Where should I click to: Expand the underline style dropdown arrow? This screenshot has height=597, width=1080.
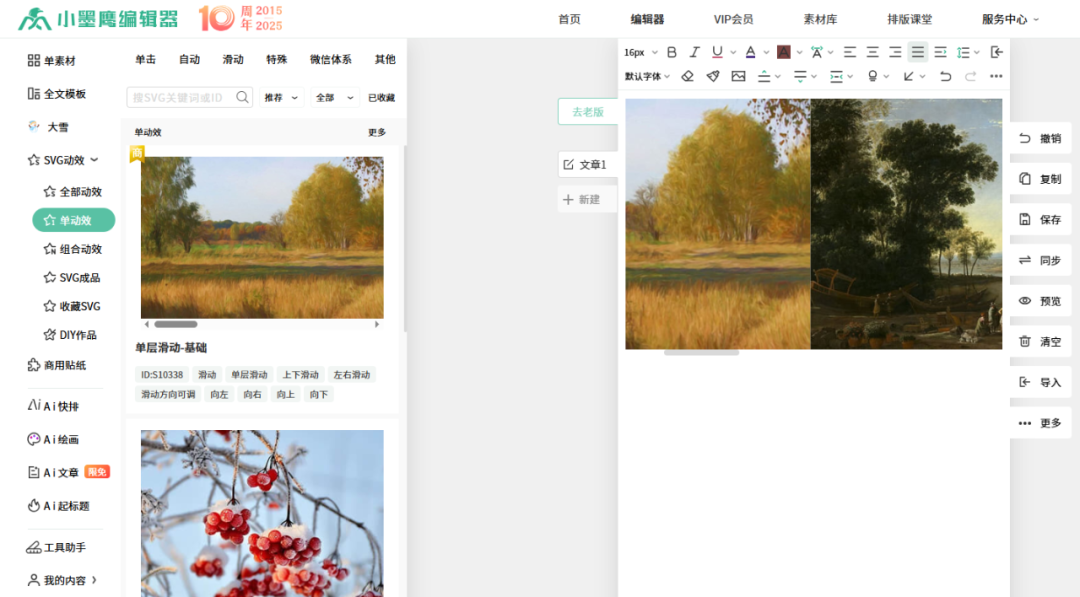733,52
